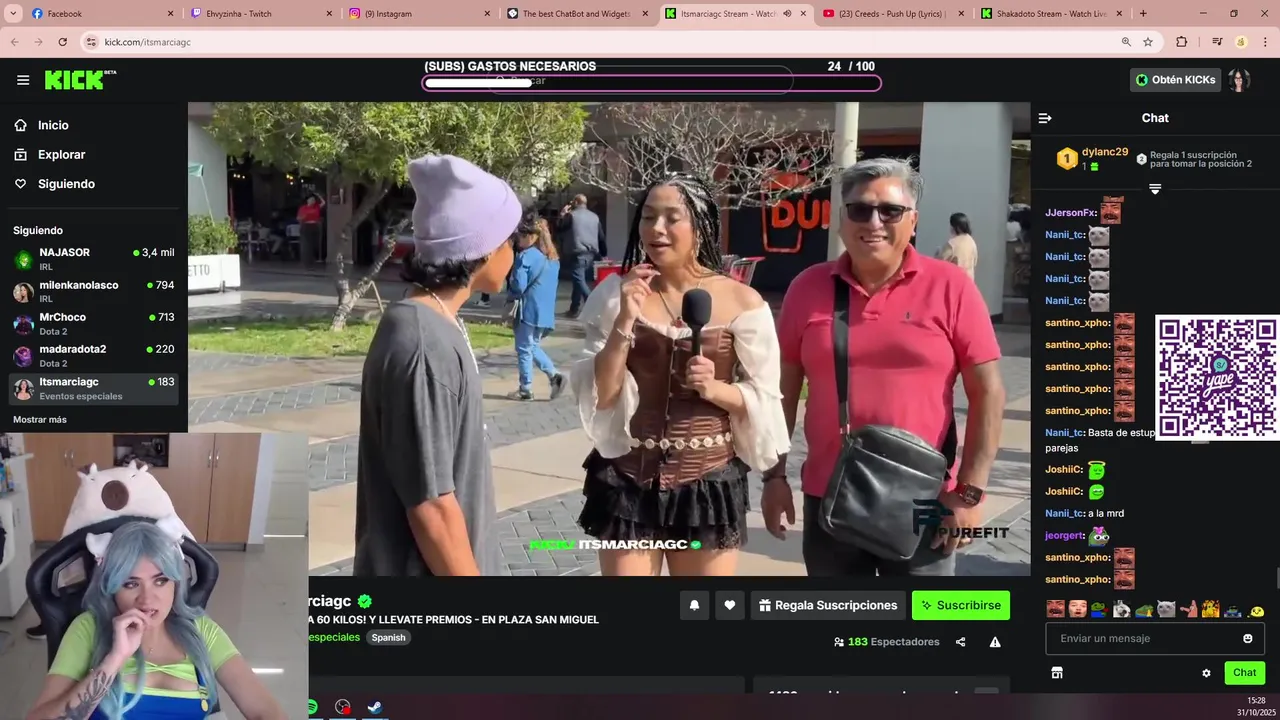Open MrChoco channel in following list

(x=94, y=323)
